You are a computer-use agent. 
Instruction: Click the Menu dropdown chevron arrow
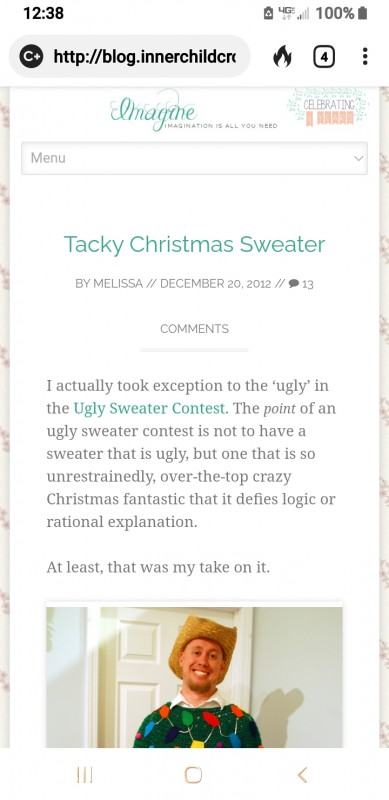(x=358, y=158)
